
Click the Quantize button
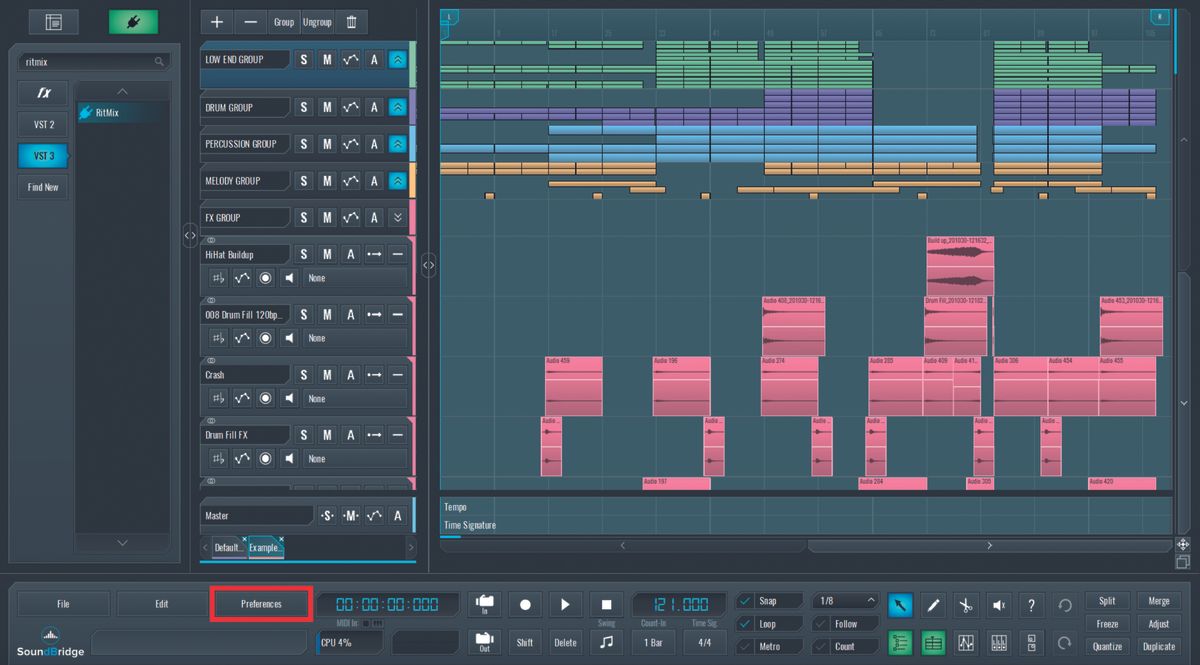point(1107,645)
